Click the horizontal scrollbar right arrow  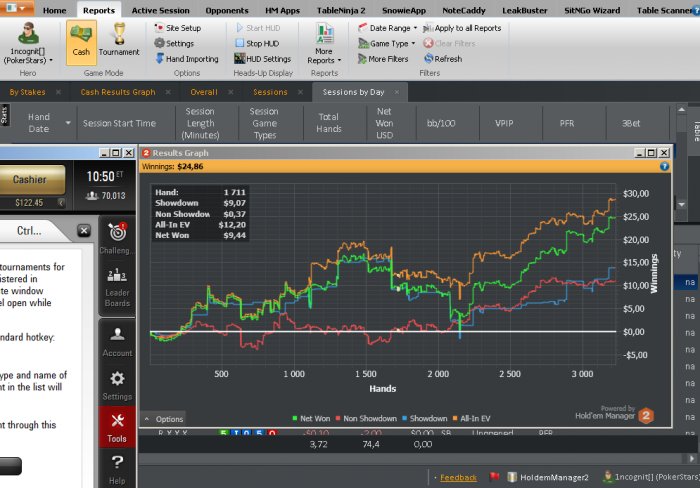[x=692, y=459]
